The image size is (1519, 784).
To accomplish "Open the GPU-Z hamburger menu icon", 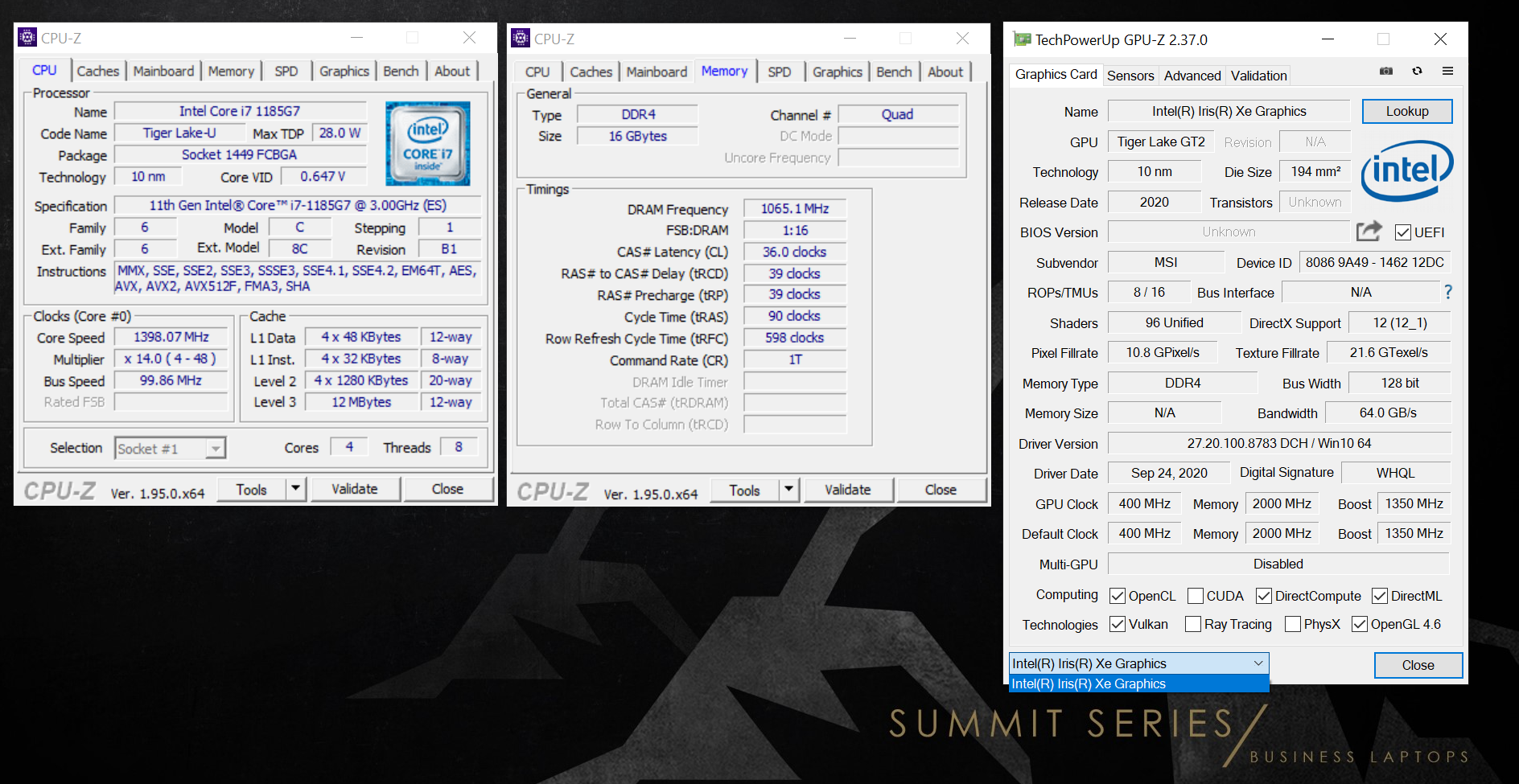I will 1447,71.
